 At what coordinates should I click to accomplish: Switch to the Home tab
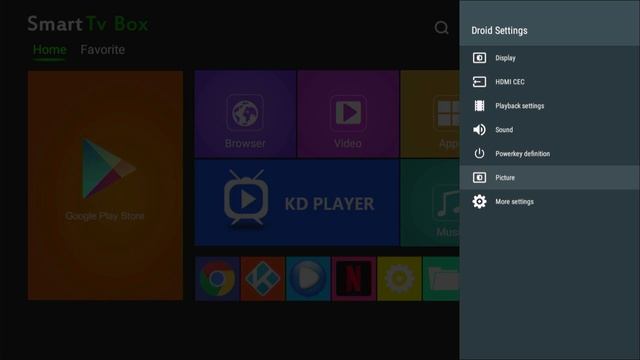point(49,50)
